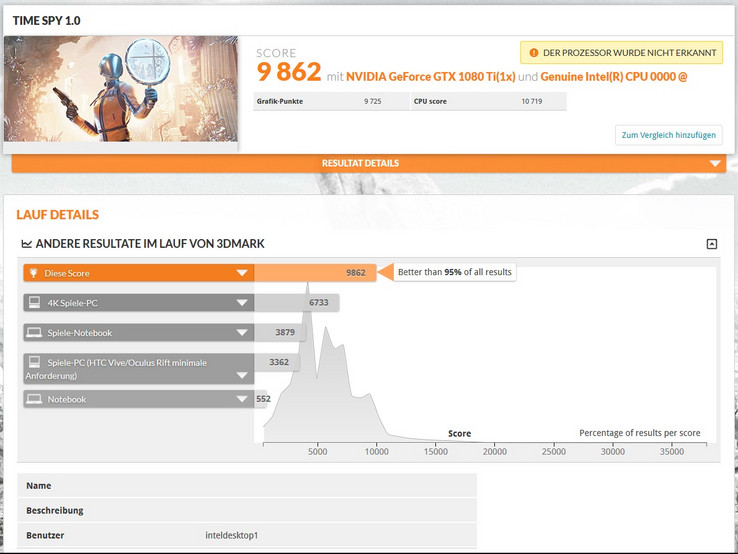Open the Diese Score dropdown arrow
This screenshot has height=554, width=738.
242,273
